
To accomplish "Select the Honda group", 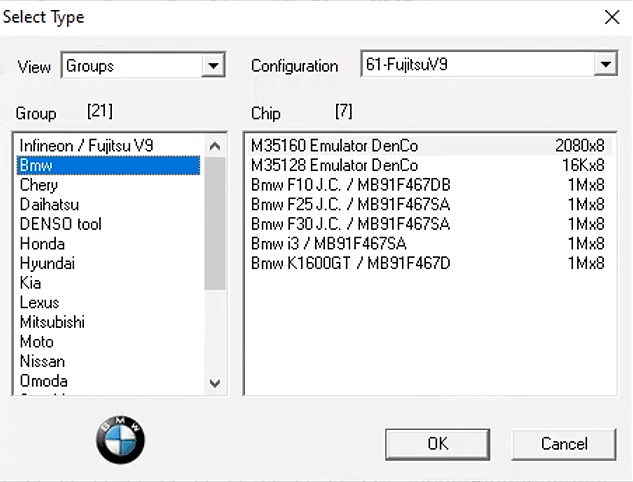I will point(109,244).
